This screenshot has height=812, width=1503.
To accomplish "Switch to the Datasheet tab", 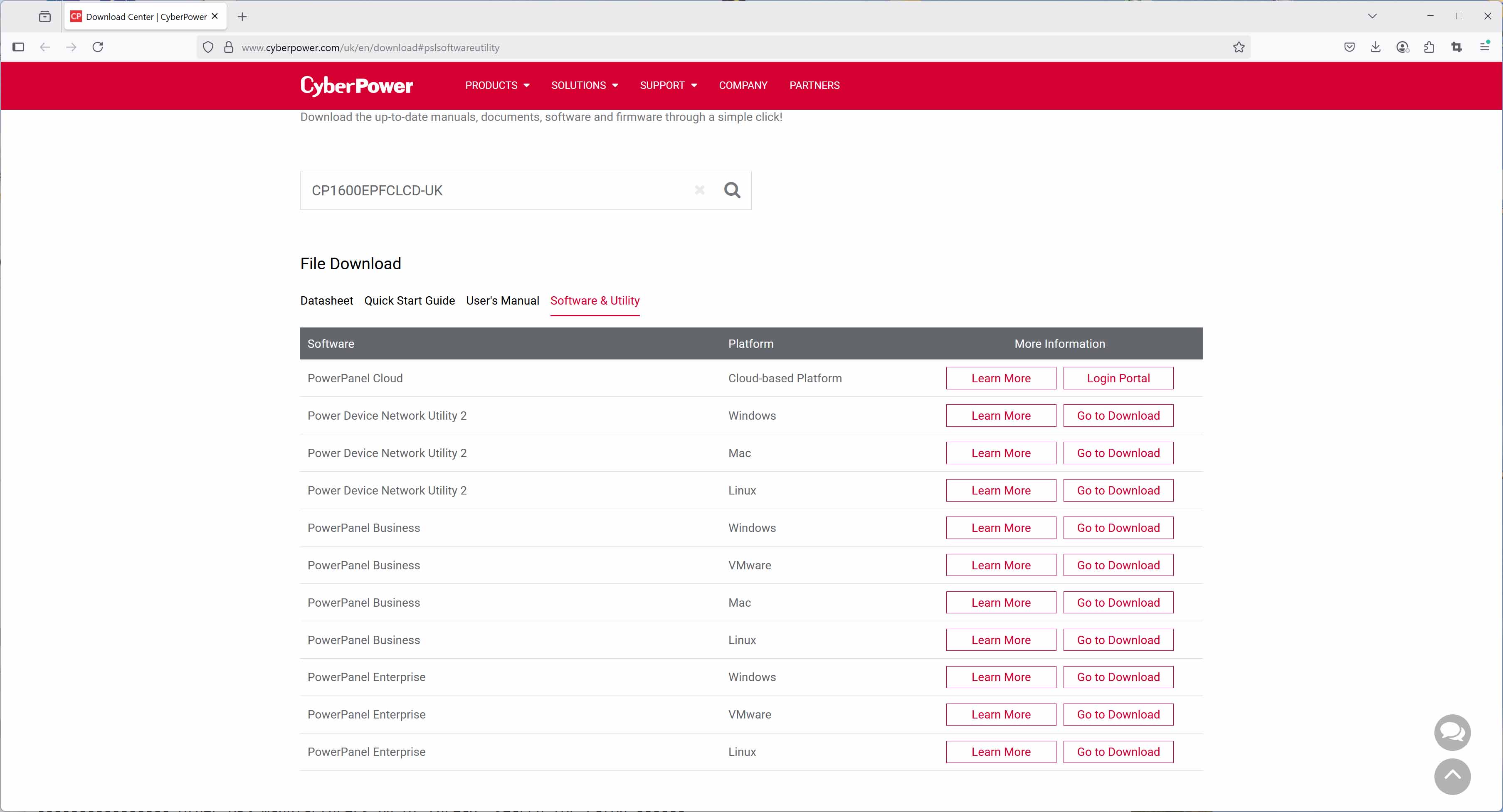I will coord(327,300).
